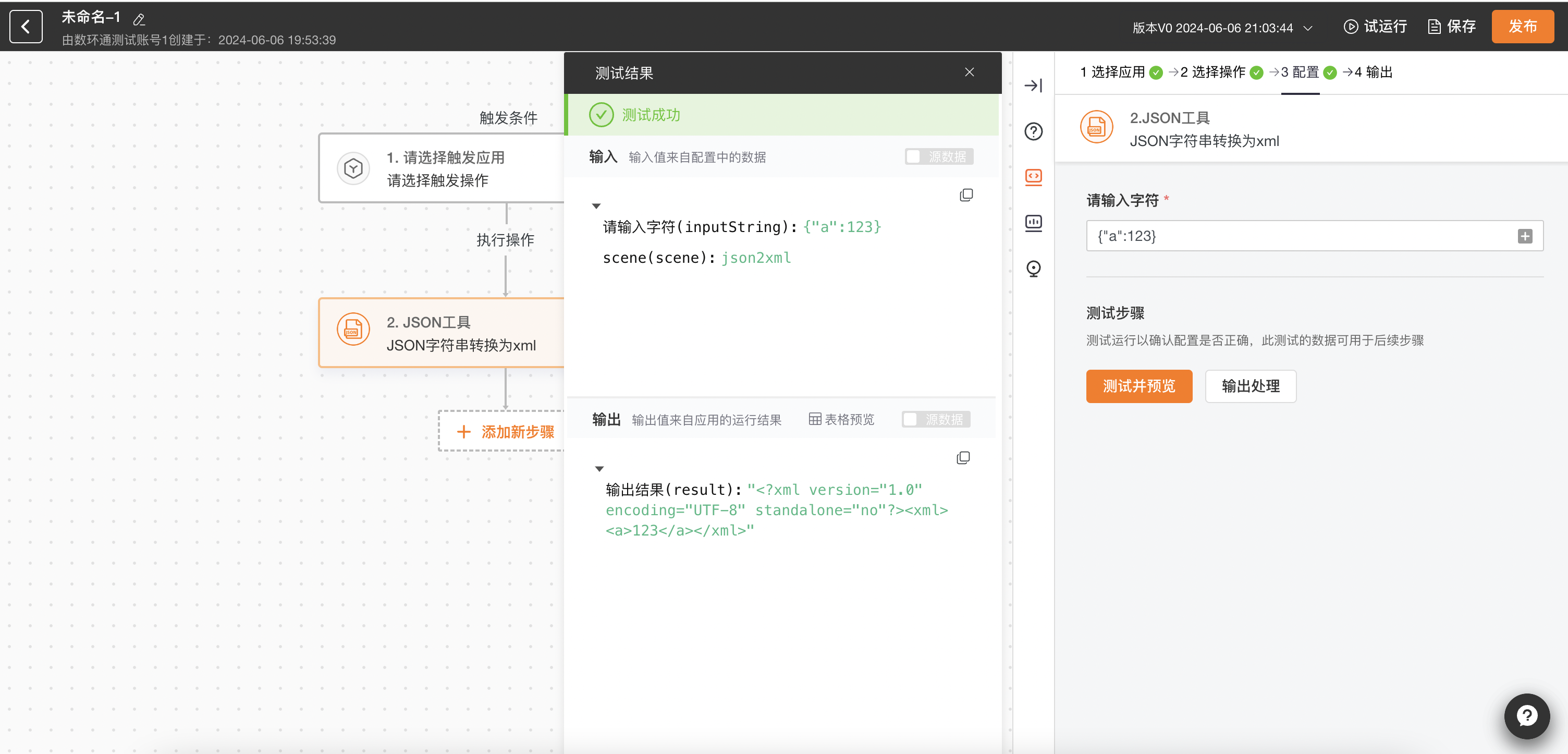Open the monitor chart sidebar icon
1568x754 pixels.
coord(1033,223)
